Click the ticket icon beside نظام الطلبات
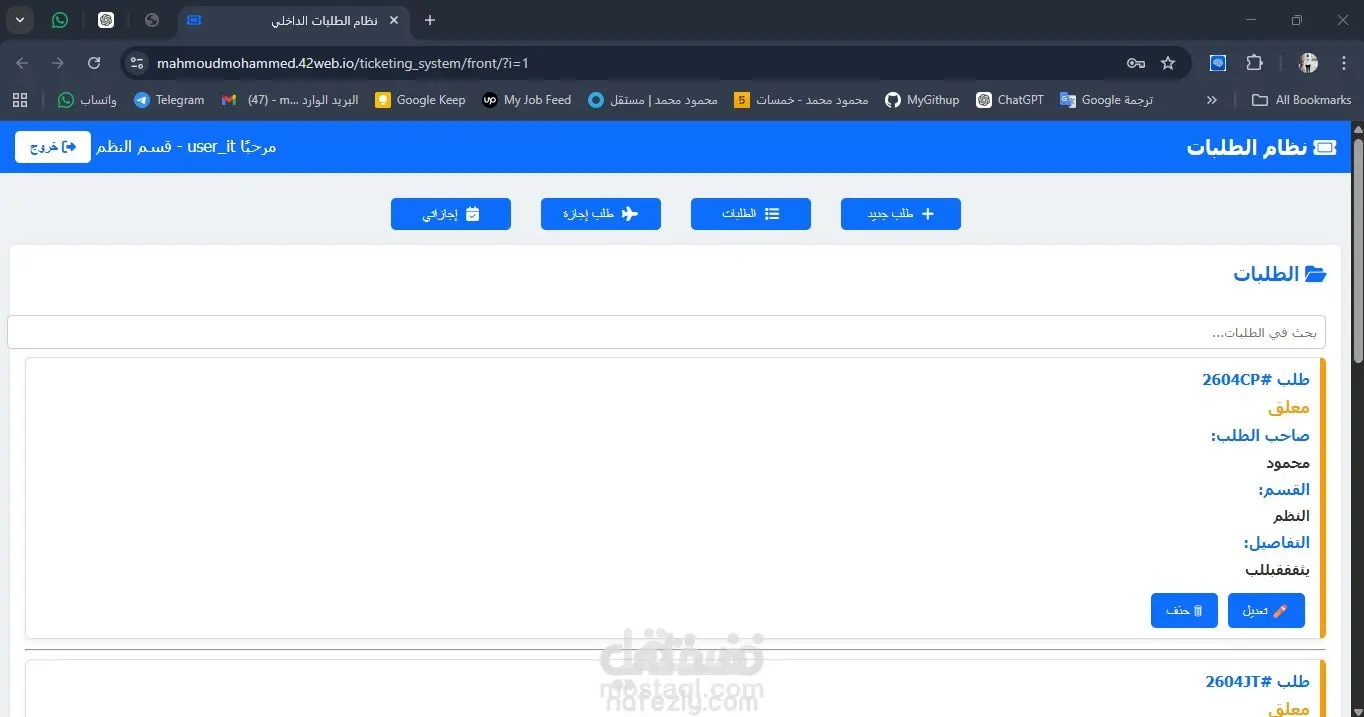Image resolution: width=1364 pixels, height=717 pixels. [1325, 147]
